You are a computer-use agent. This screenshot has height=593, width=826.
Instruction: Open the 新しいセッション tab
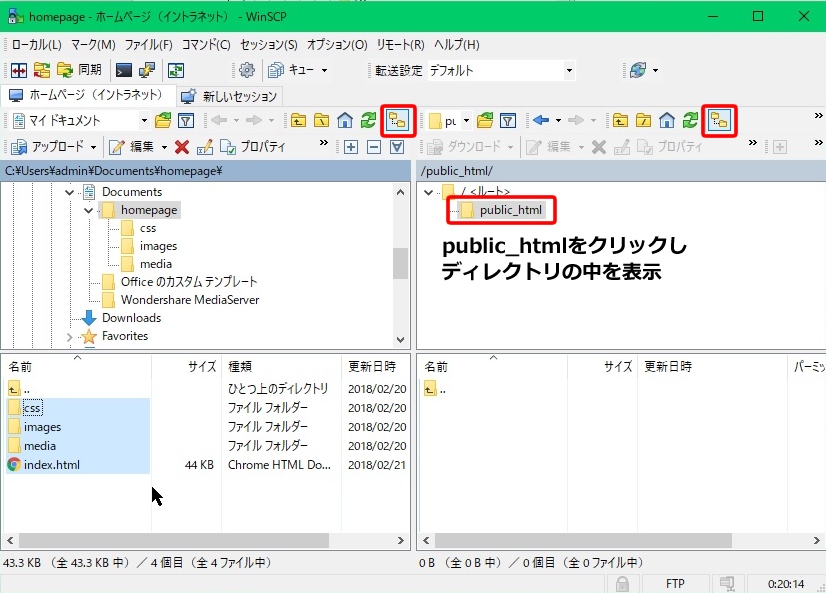pos(229,96)
